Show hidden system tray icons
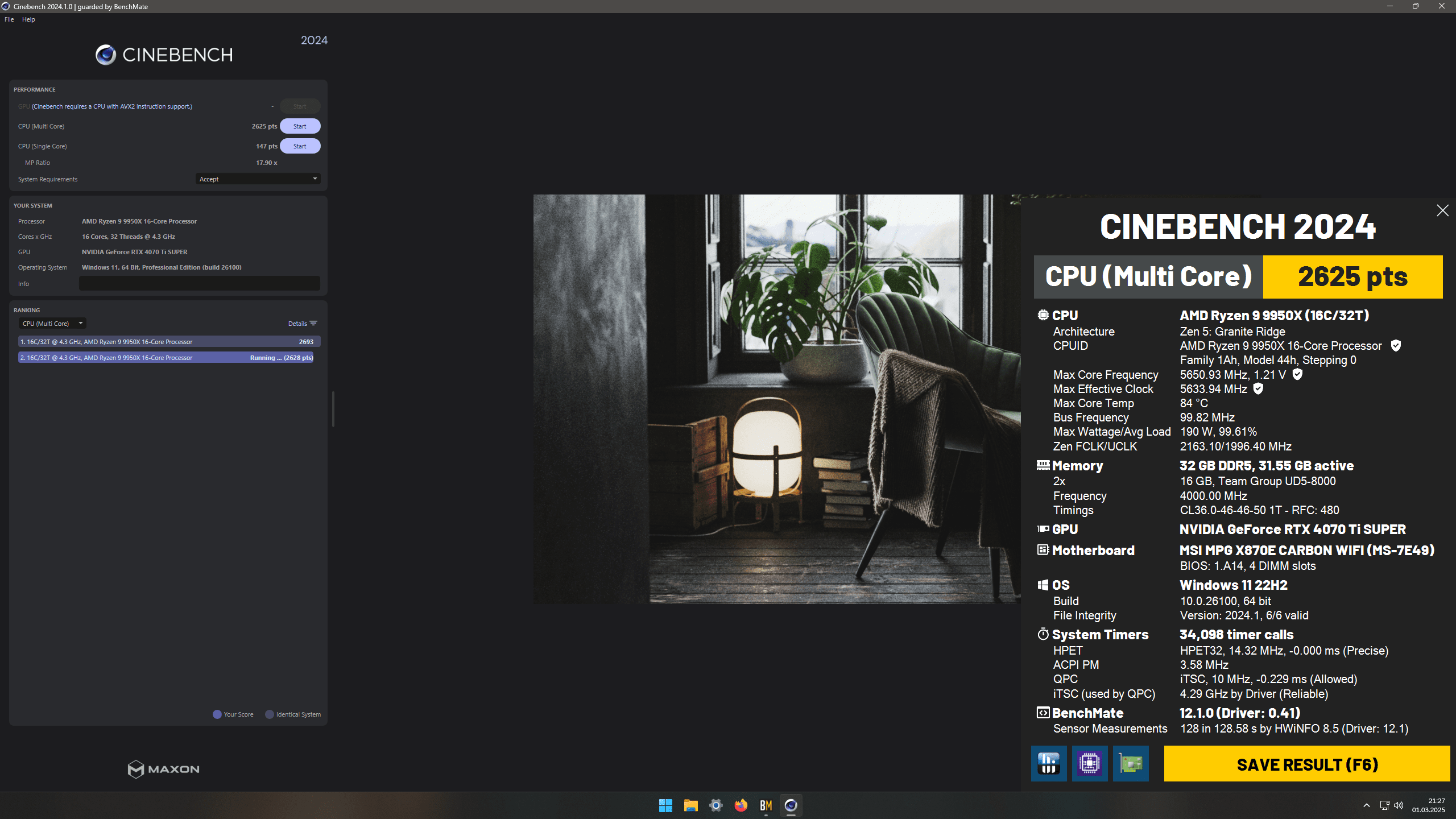Image resolution: width=1456 pixels, height=819 pixels. pyautogui.click(x=1366, y=805)
